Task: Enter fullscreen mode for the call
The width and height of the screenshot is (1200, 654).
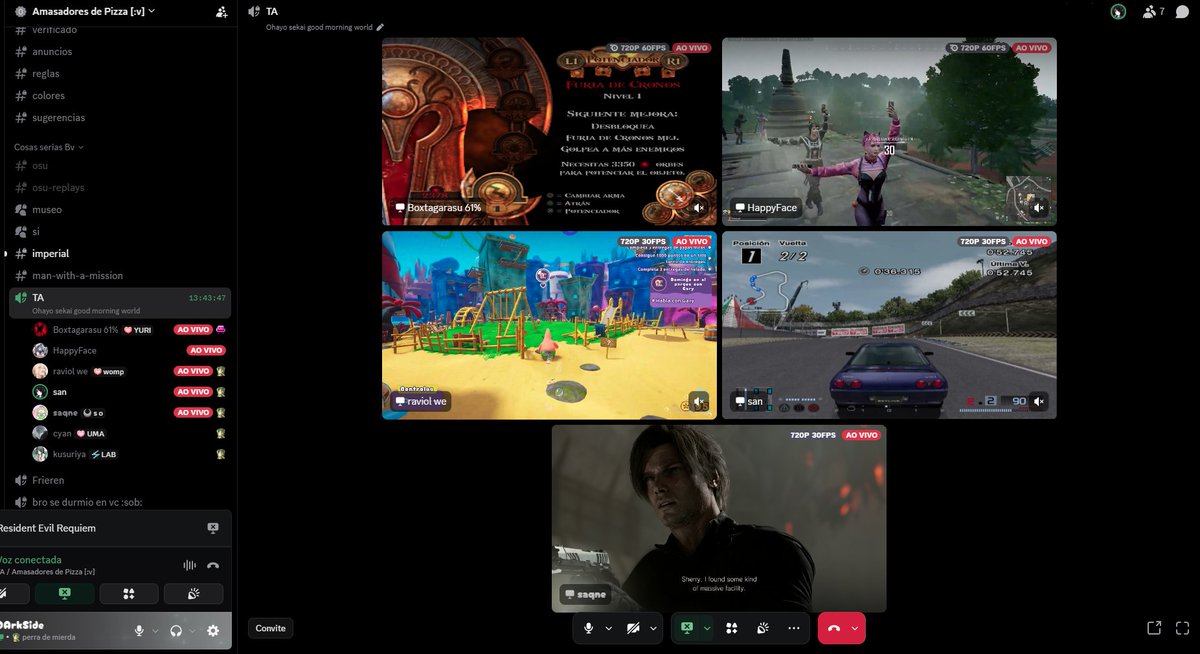Action: pos(1183,628)
